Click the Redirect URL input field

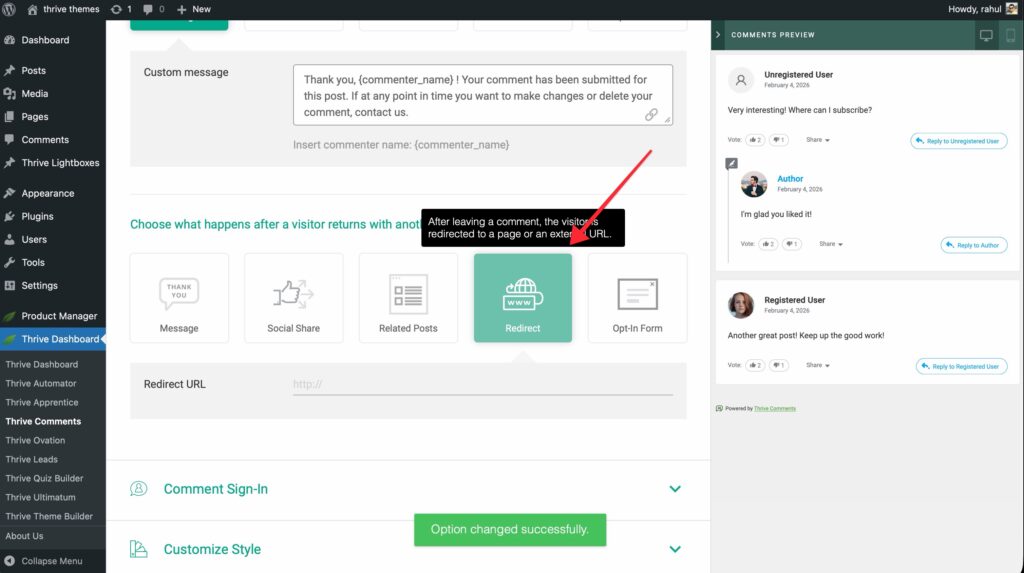(x=482, y=384)
